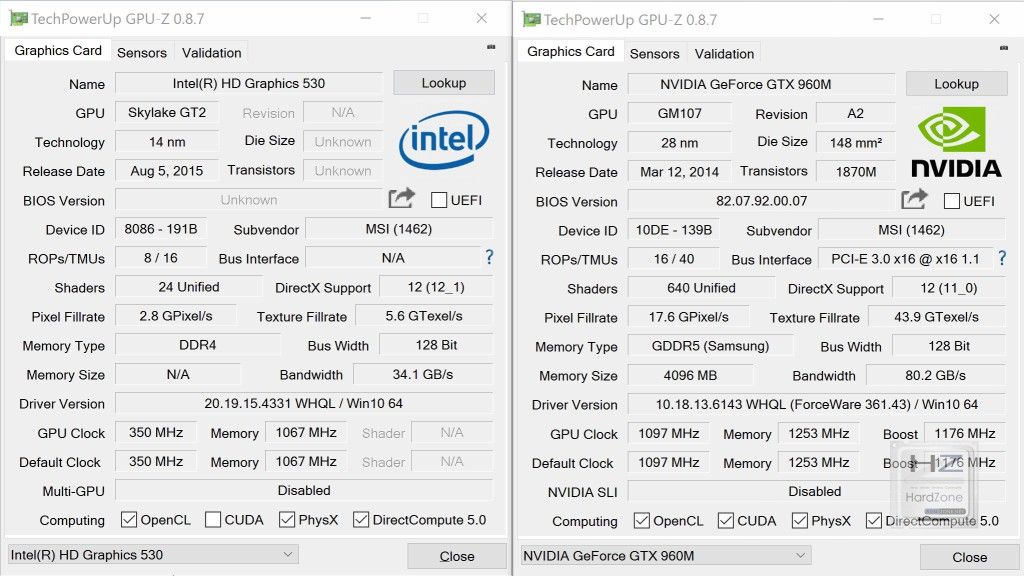Click the 43.9 GTexel/s texture fillrate value
The image size is (1024, 576).
coord(936,317)
